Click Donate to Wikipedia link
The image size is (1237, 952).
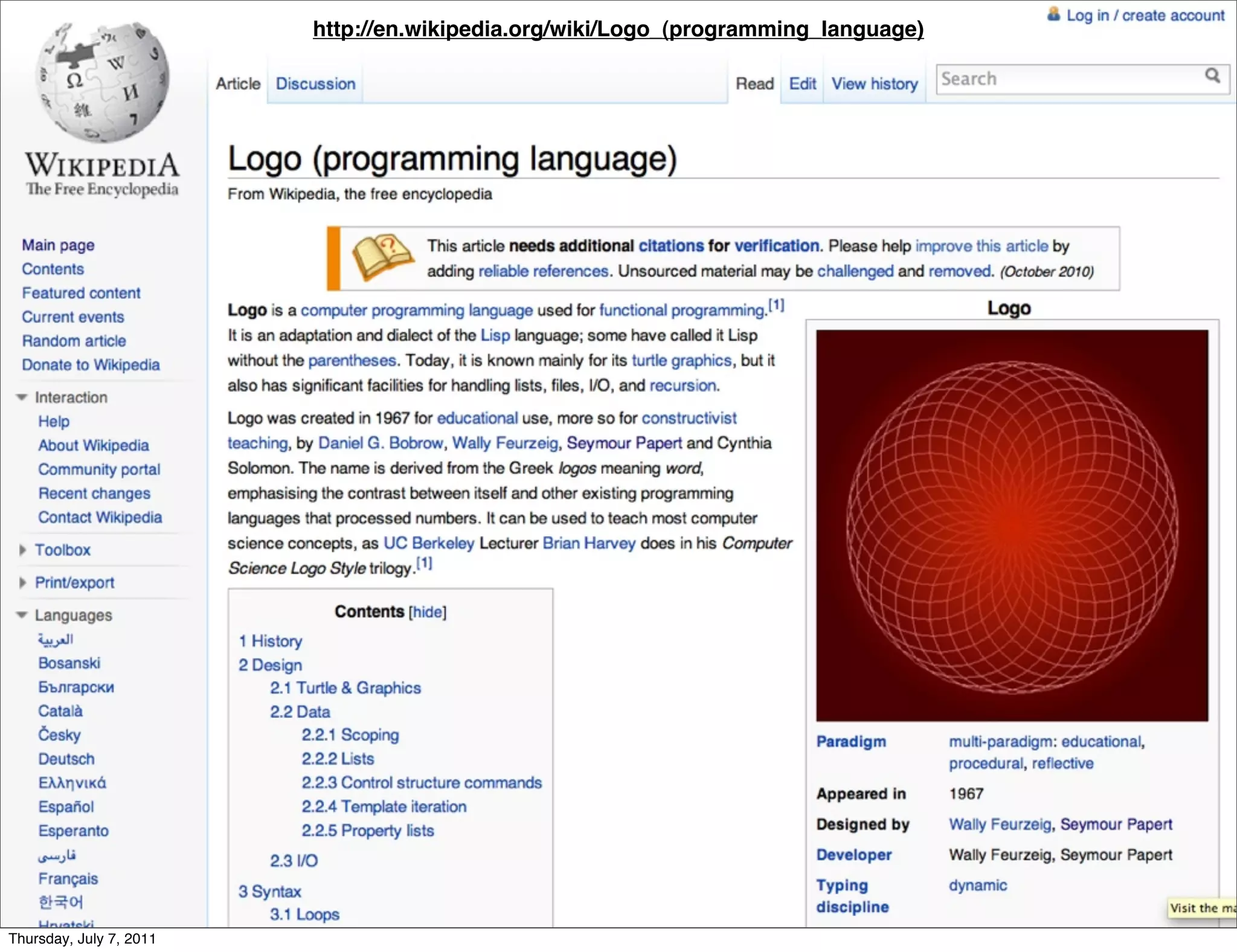tap(91, 365)
